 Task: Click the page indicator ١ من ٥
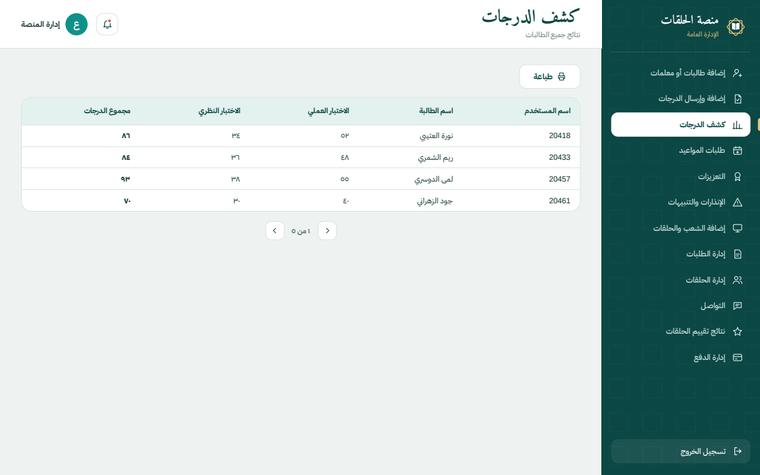click(x=301, y=231)
